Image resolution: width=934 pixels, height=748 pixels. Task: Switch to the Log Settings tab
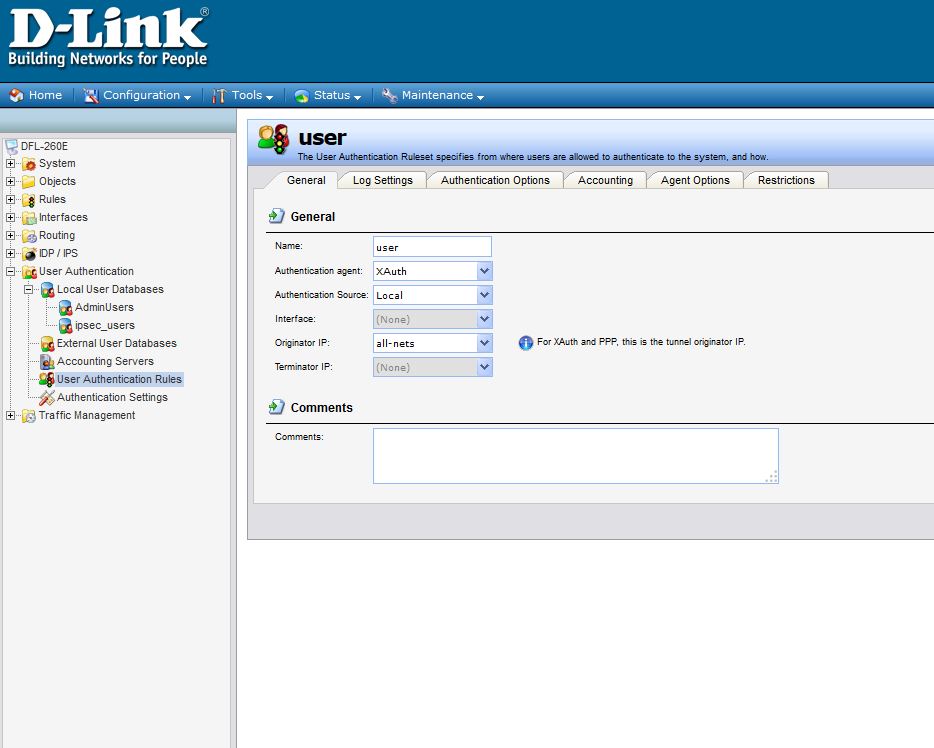coord(382,180)
